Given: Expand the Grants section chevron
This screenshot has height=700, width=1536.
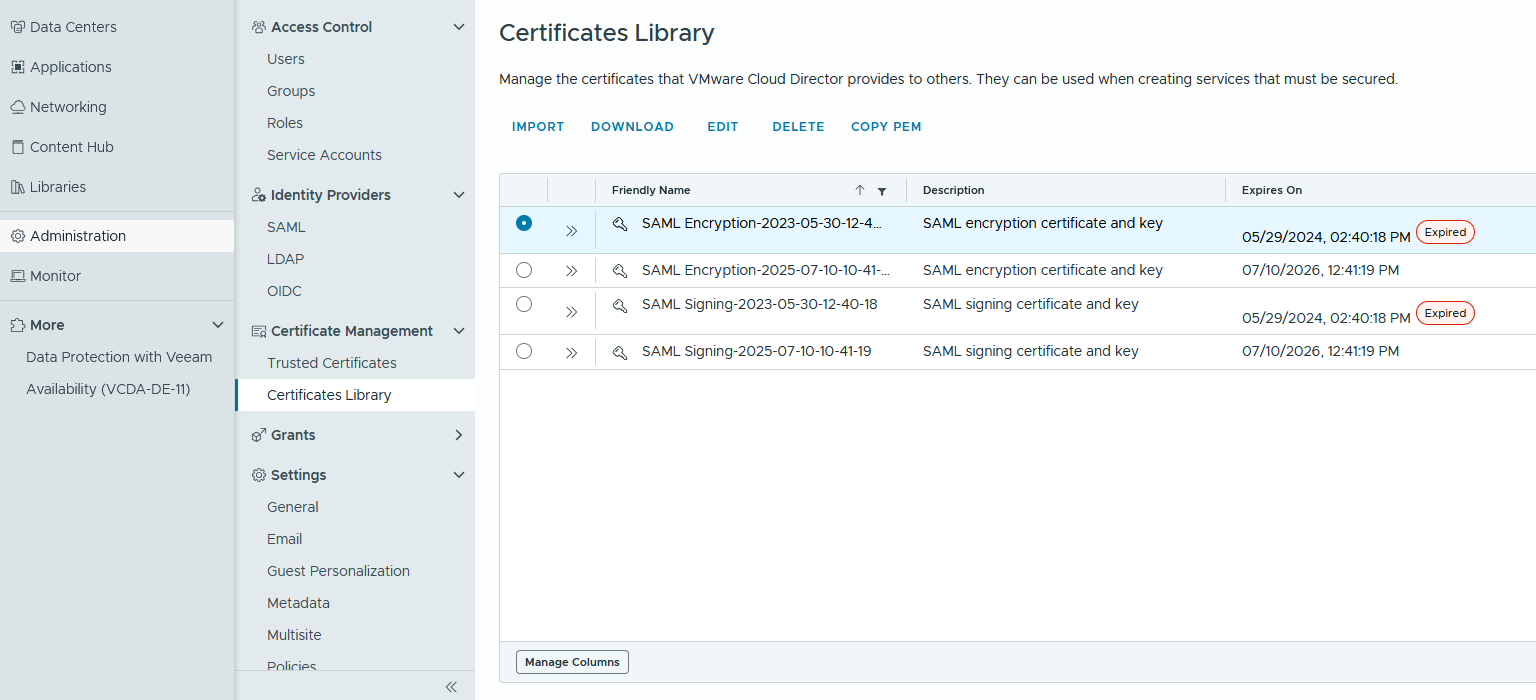Looking at the screenshot, I should (459, 435).
